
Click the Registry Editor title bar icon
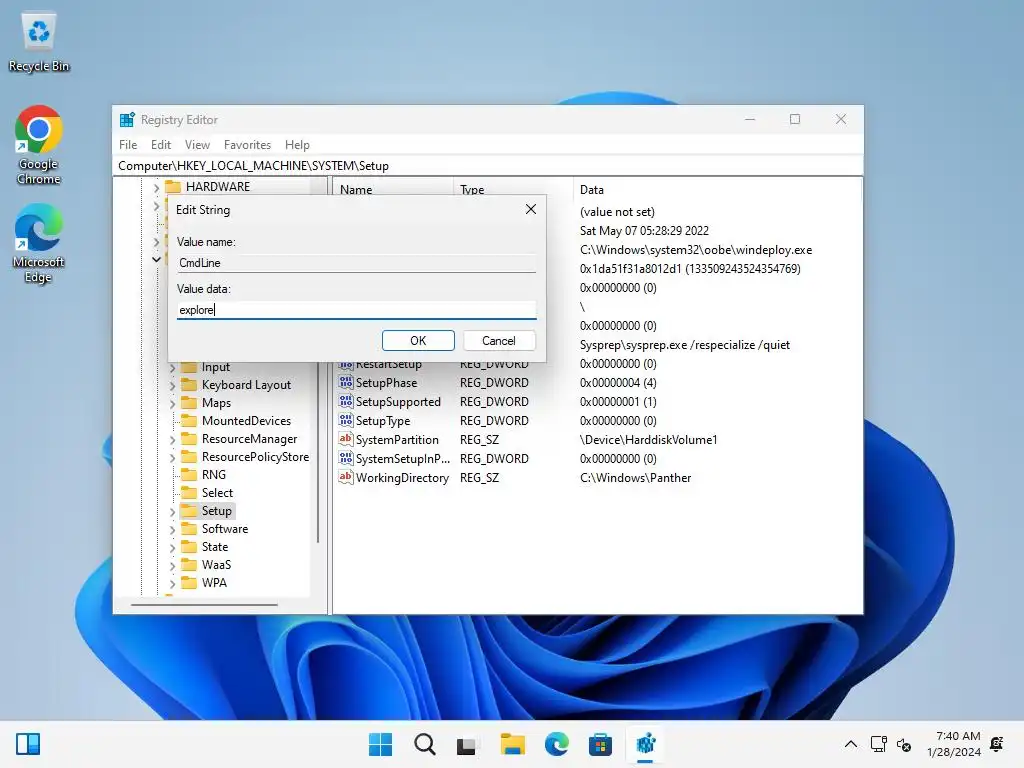coord(127,120)
